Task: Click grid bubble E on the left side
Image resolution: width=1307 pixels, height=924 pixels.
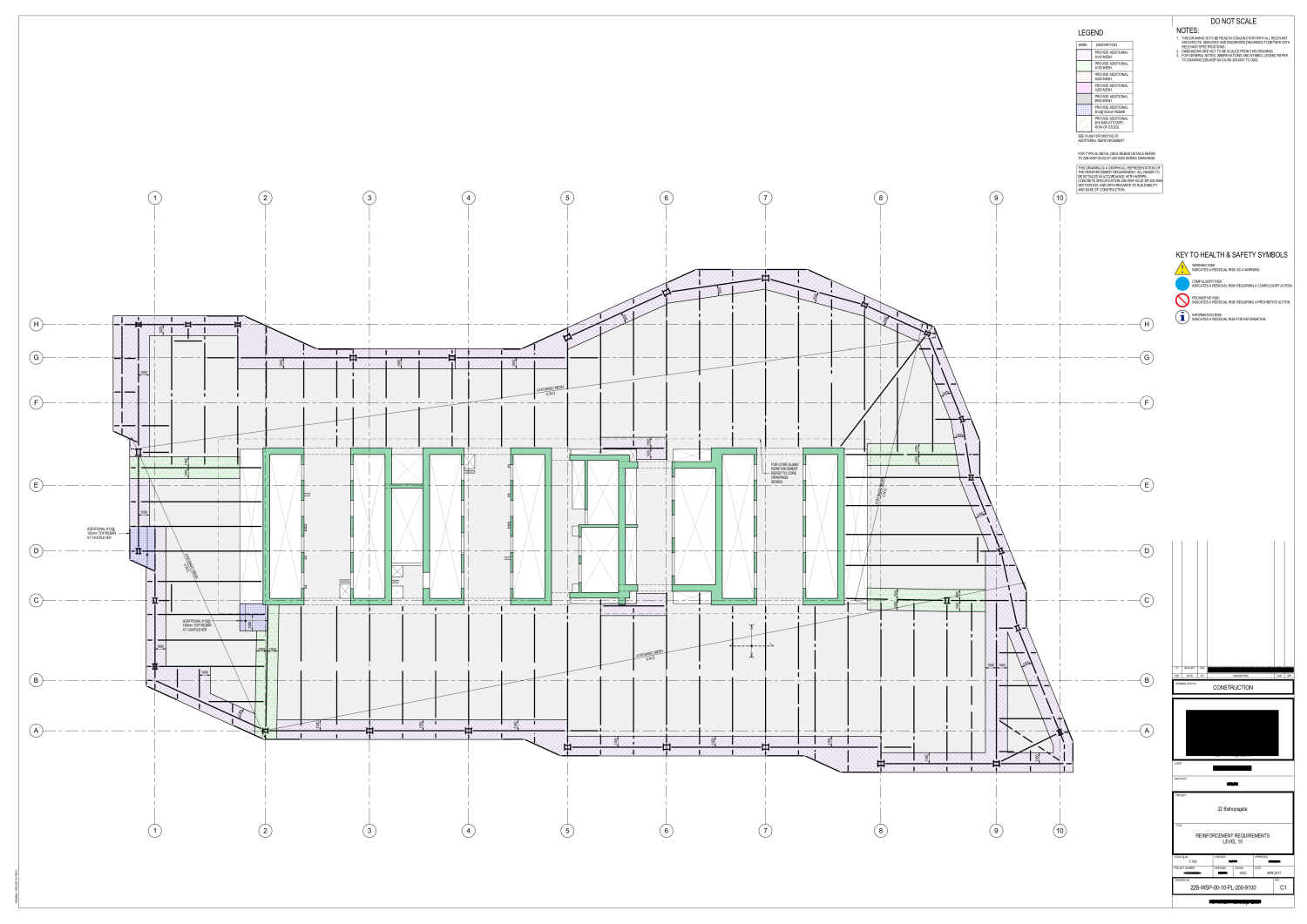Action: (x=37, y=485)
